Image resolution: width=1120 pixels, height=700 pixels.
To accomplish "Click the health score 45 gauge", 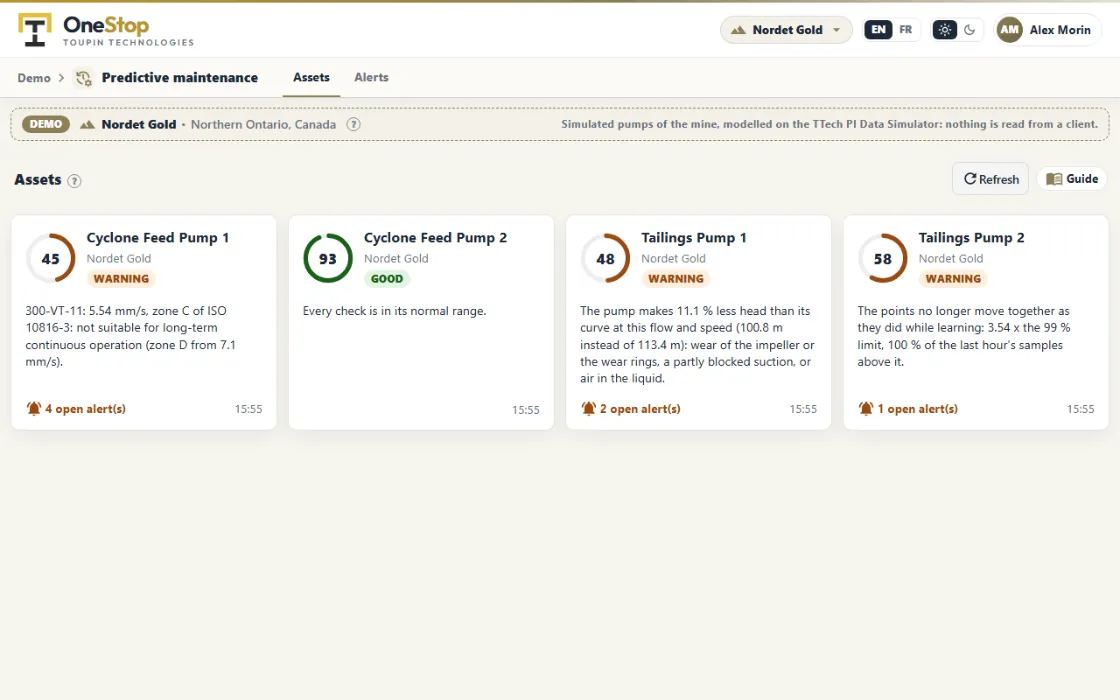I will [x=51, y=259].
